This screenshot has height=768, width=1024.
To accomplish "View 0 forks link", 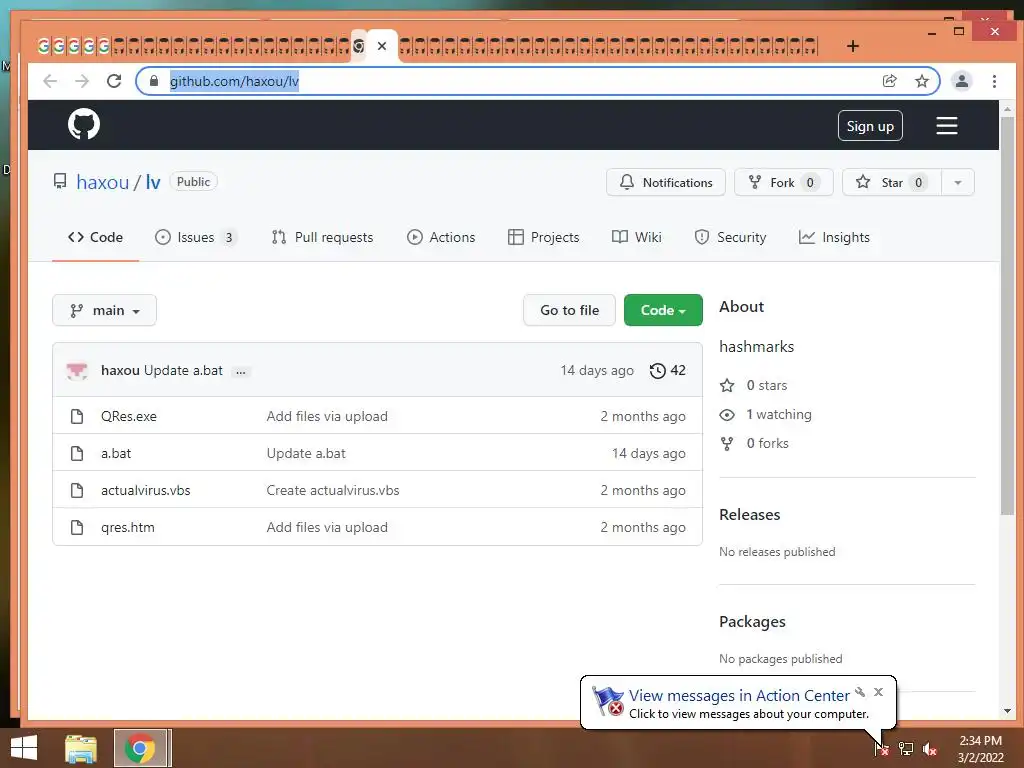I will (754, 443).
